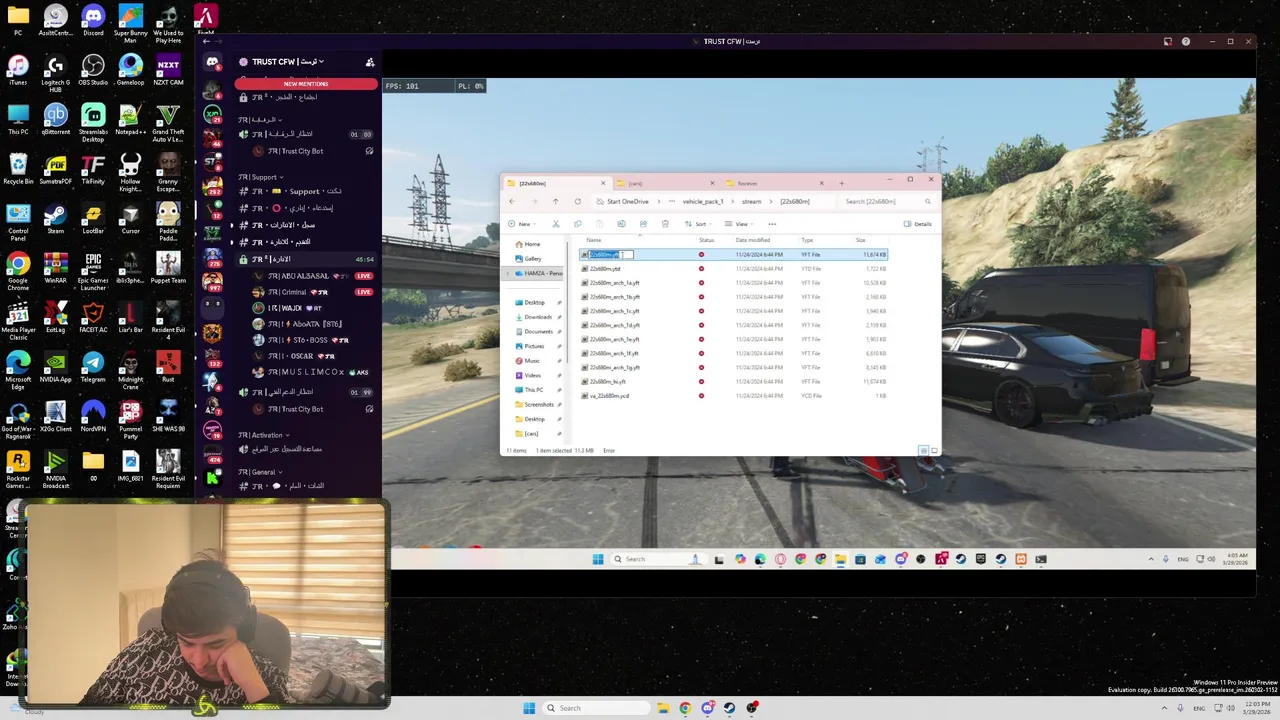Image resolution: width=1280 pixels, height=720 pixels.
Task: Select the vehicle_pack_1 breadcrumb
Action: click(x=702, y=201)
